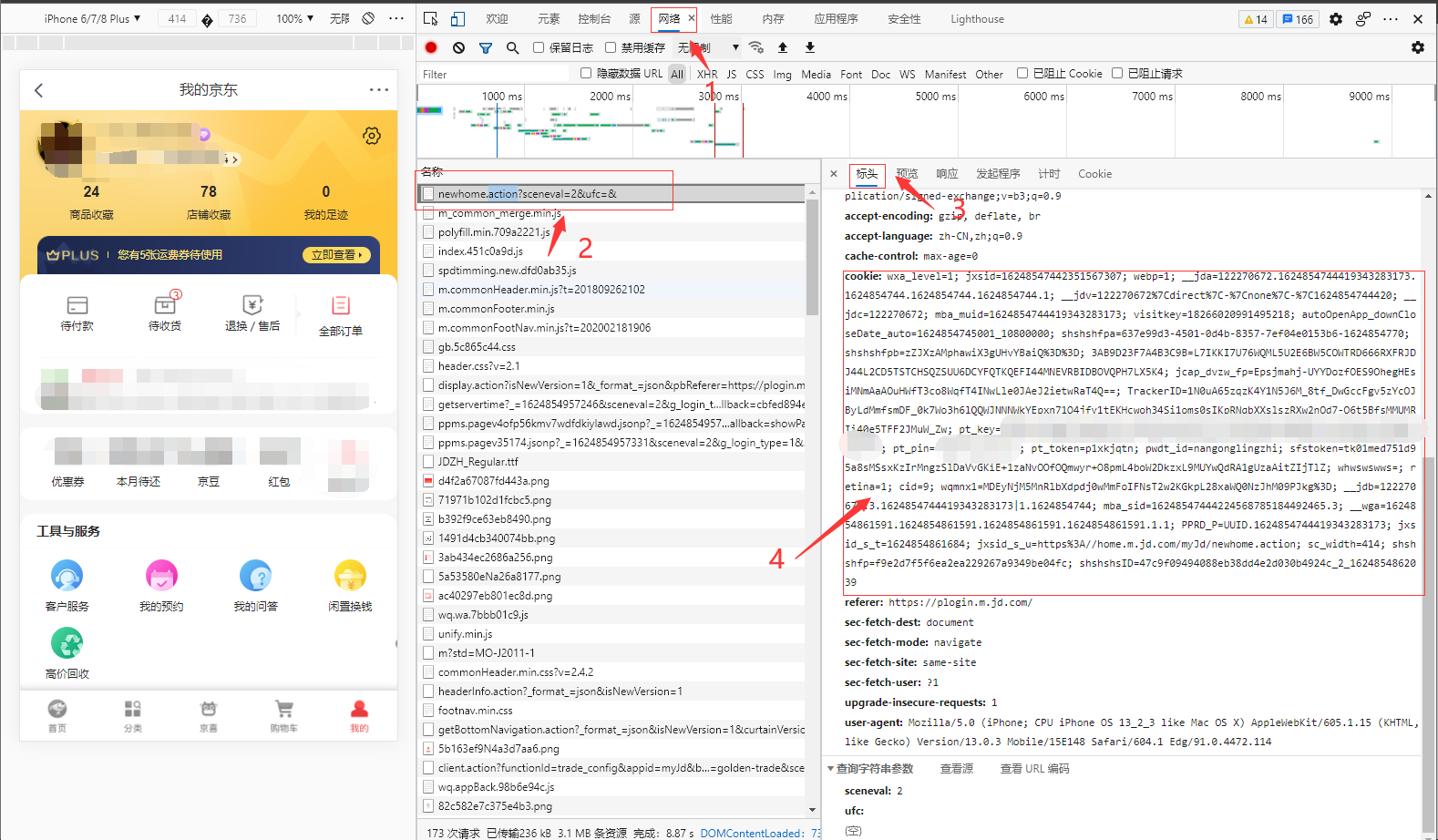Open device toolbar more options ellipsis
Viewport: 1438px width, 840px height.
click(x=396, y=18)
